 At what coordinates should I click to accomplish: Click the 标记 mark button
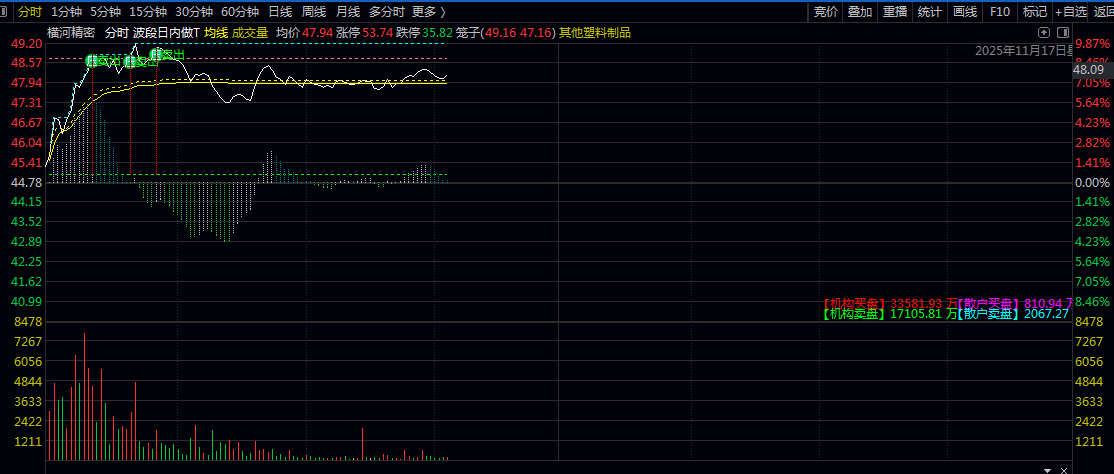pos(1034,11)
